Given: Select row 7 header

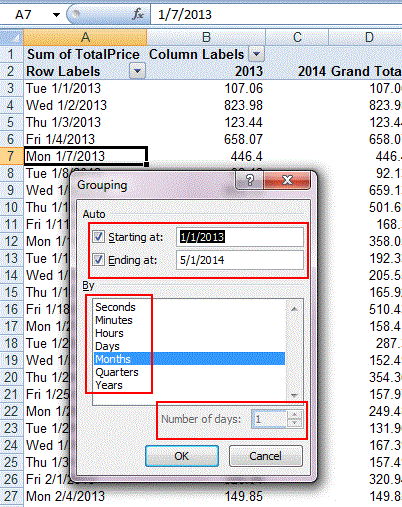Looking at the screenshot, I should [12, 156].
